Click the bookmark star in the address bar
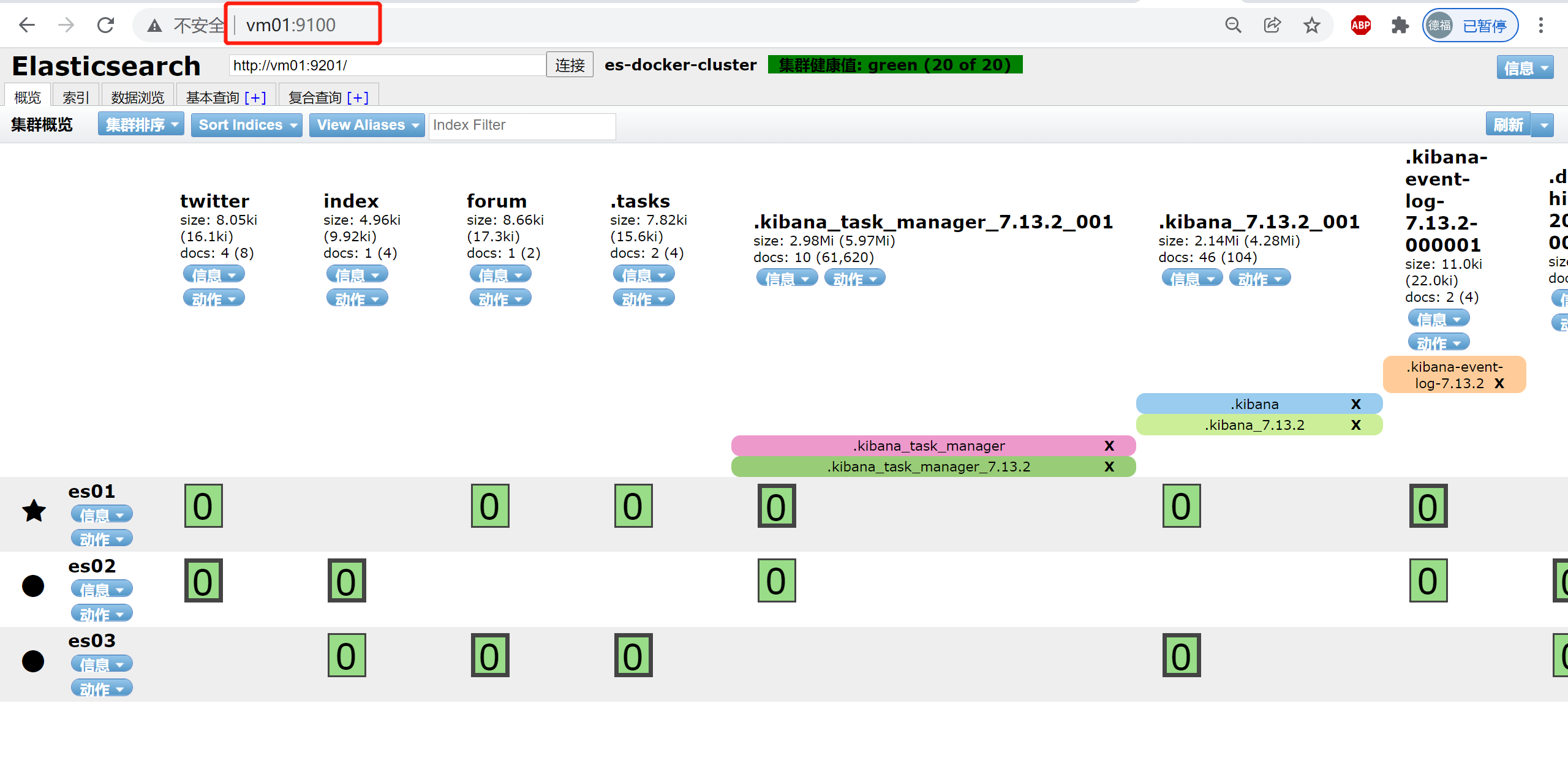The height and width of the screenshot is (777, 1568). tap(1311, 25)
